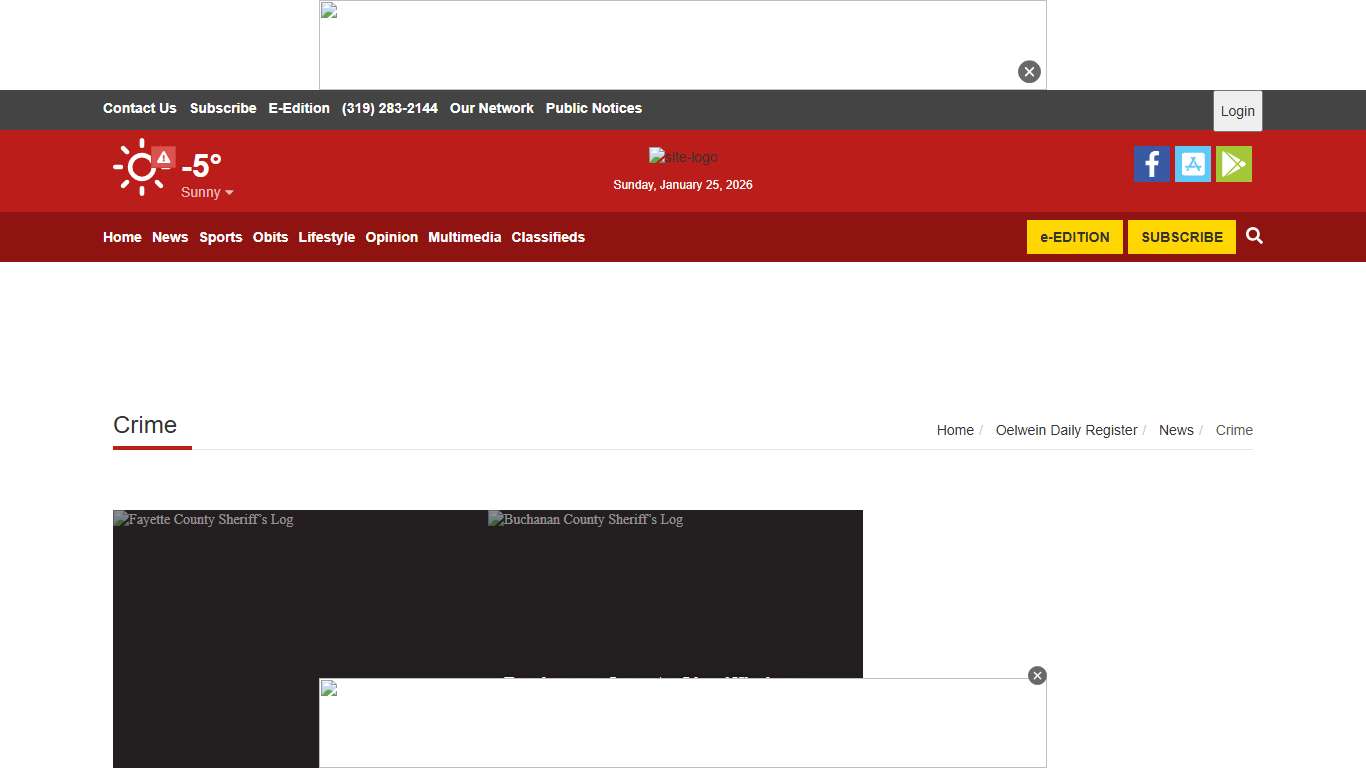The height and width of the screenshot is (768, 1366).
Task: Click the Login button
Action: 1237,111
